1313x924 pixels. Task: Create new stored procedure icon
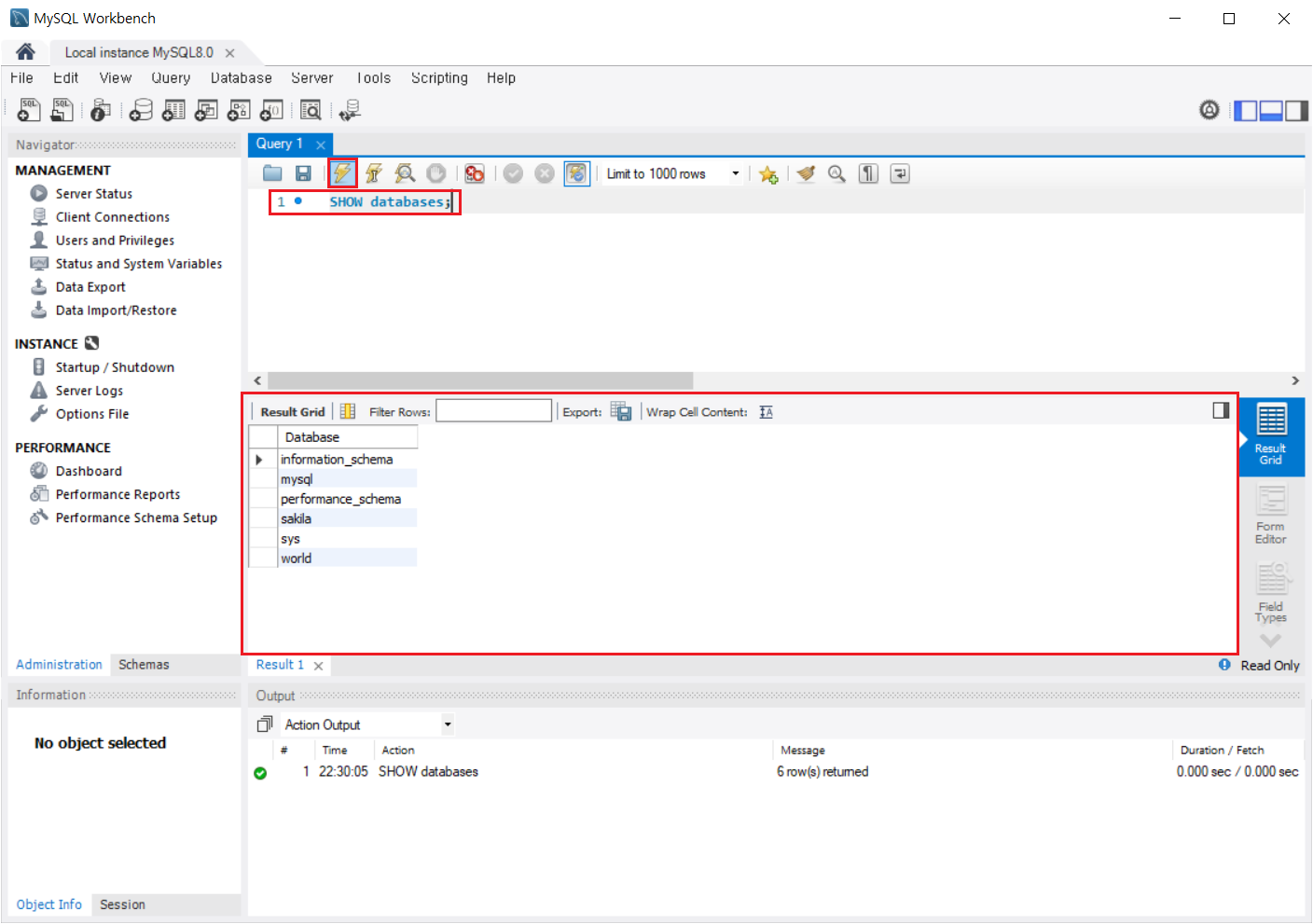239,110
